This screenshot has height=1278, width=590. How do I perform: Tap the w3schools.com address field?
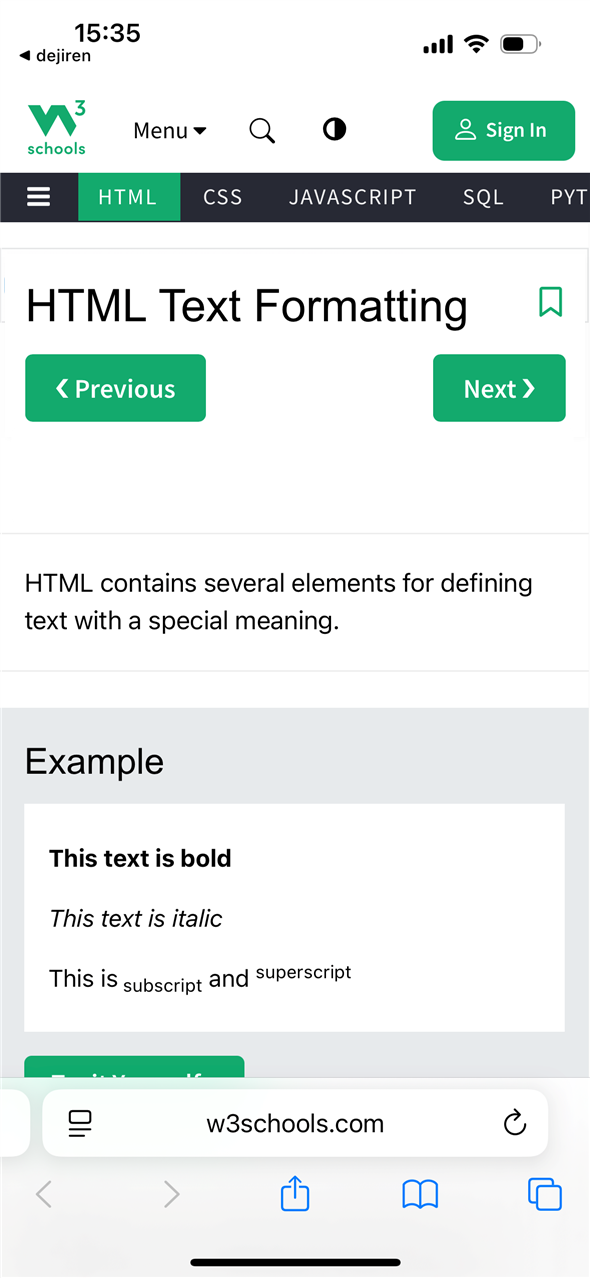tap(295, 1123)
